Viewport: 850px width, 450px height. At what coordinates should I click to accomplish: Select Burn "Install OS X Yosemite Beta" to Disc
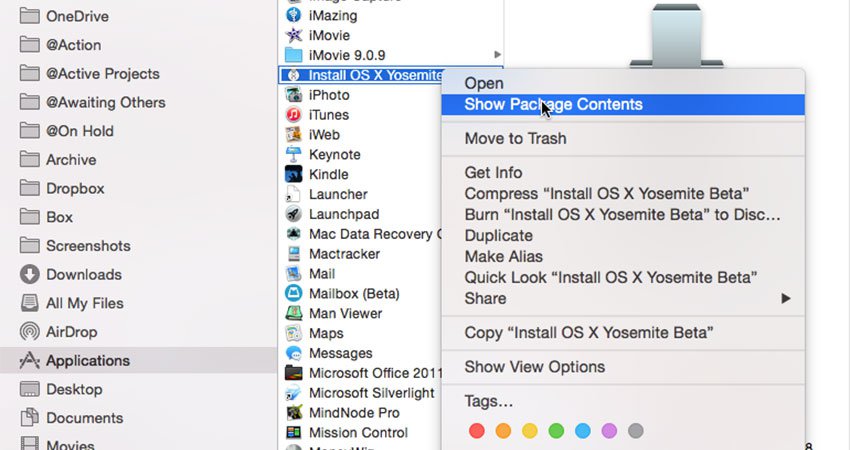[623, 215]
